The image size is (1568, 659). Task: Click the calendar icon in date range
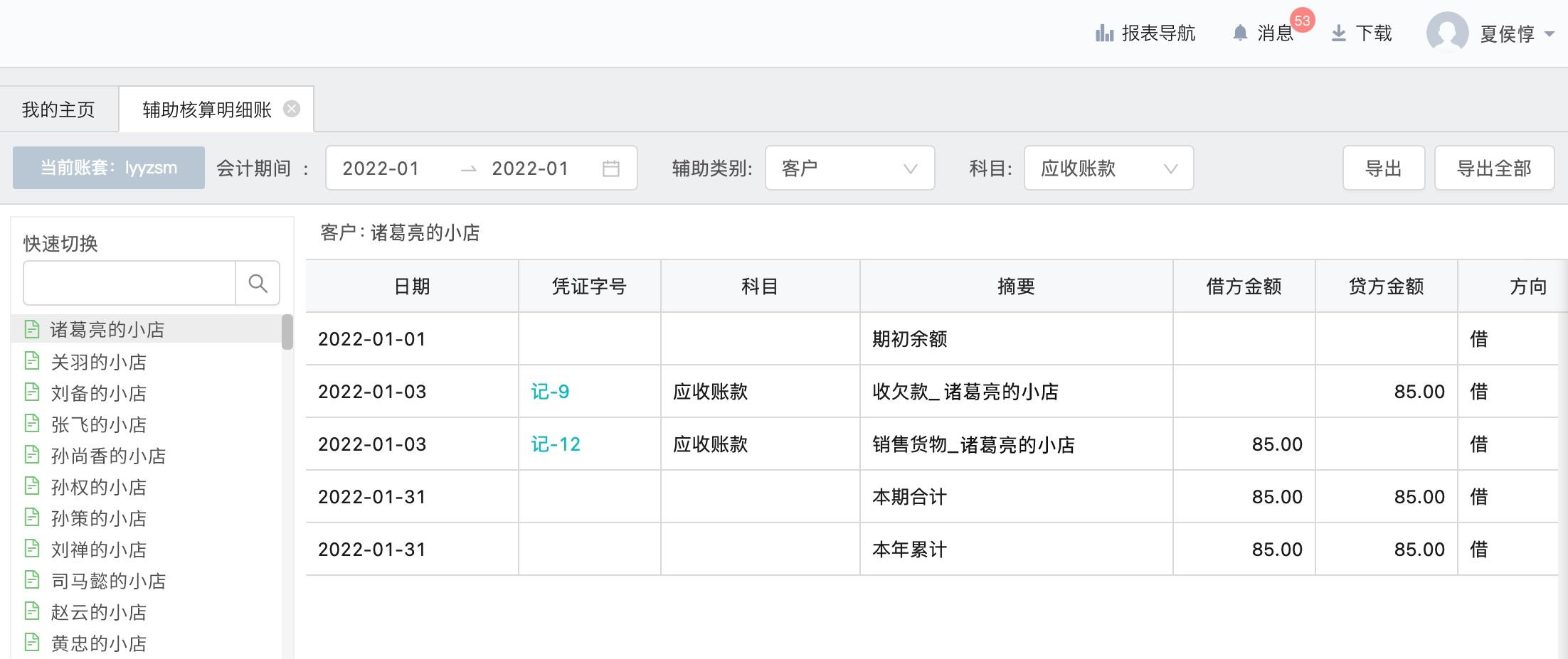tap(611, 168)
